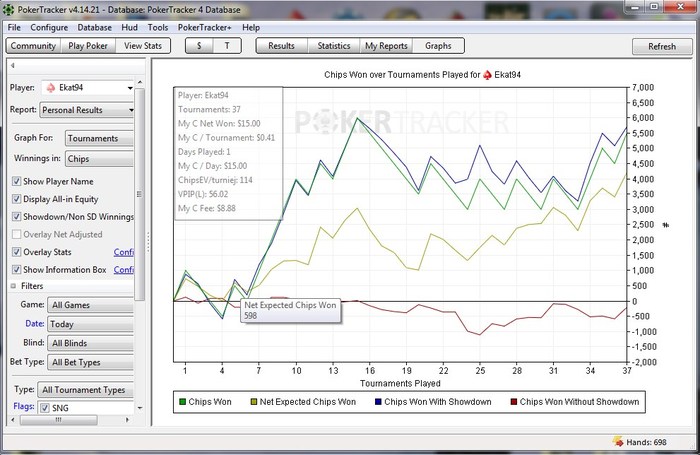Image resolution: width=700 pixels, height=455 pixels.
Task: Open the Date filter Today dropdown
Action: click(91, 324)
